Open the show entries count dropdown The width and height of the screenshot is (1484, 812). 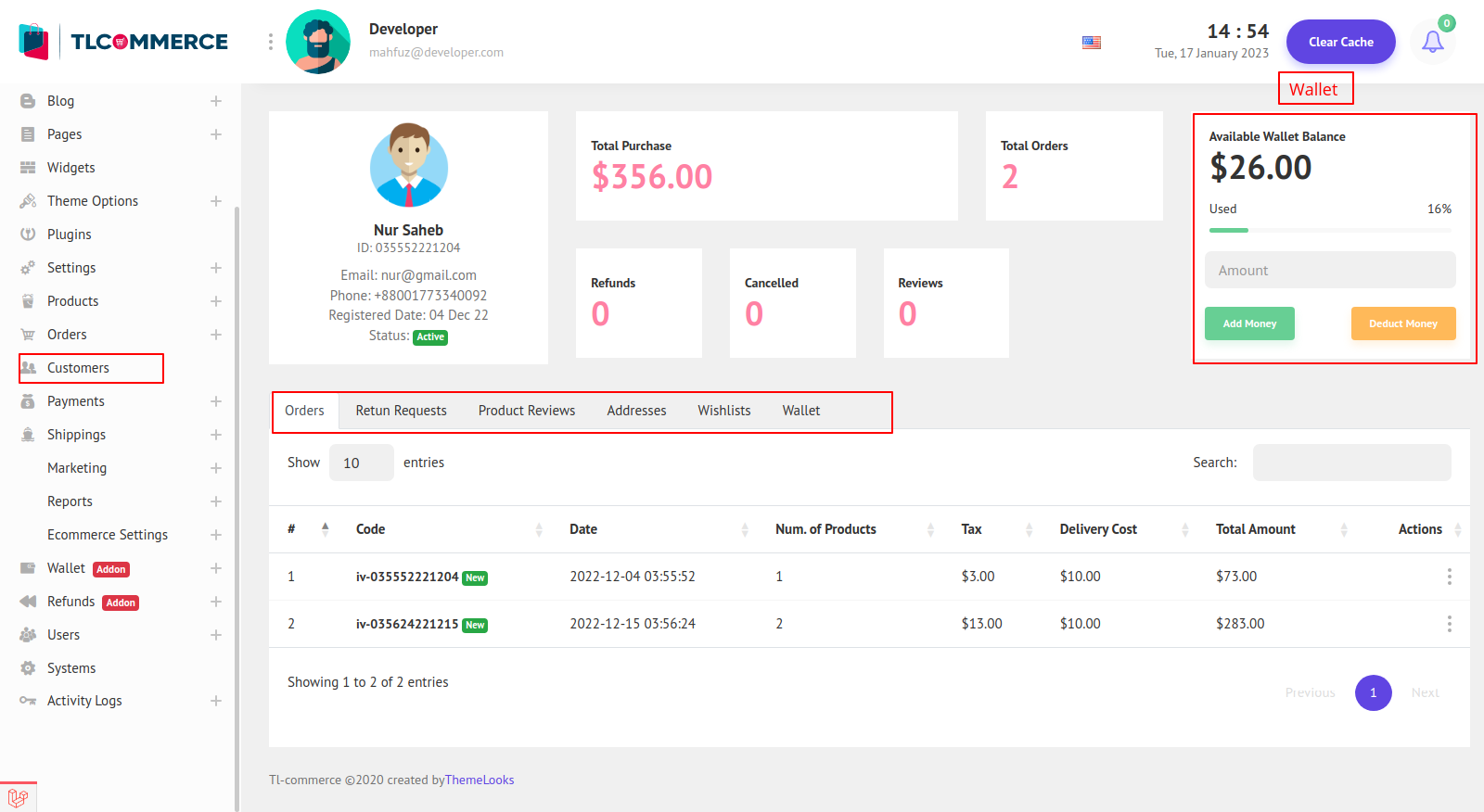361,463
